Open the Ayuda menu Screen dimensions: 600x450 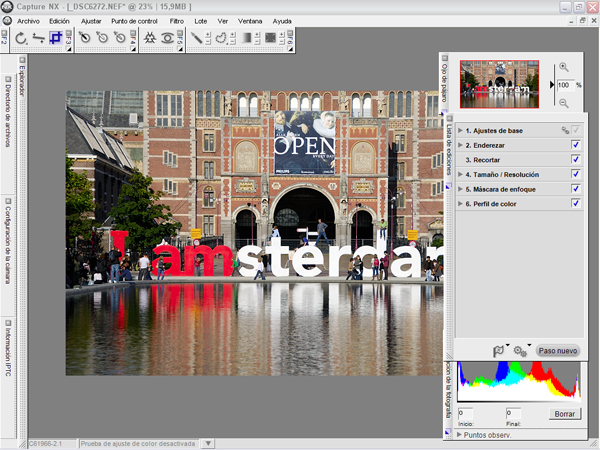pyautogui.click(x=282, y=21)
